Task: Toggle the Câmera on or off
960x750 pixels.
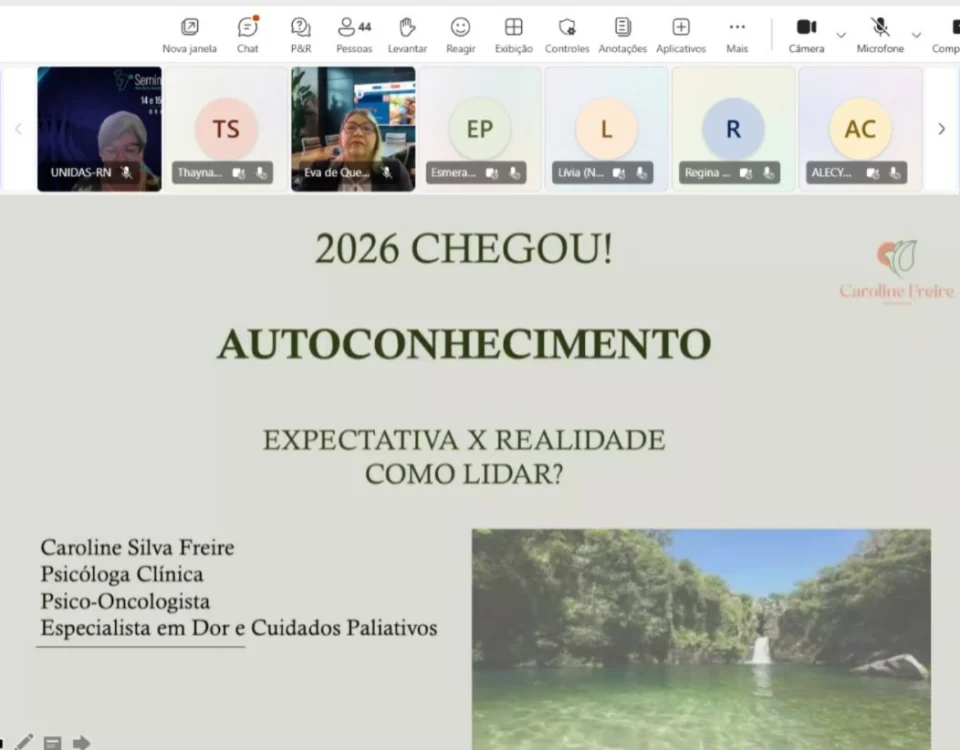Action: tap(806, 33)
